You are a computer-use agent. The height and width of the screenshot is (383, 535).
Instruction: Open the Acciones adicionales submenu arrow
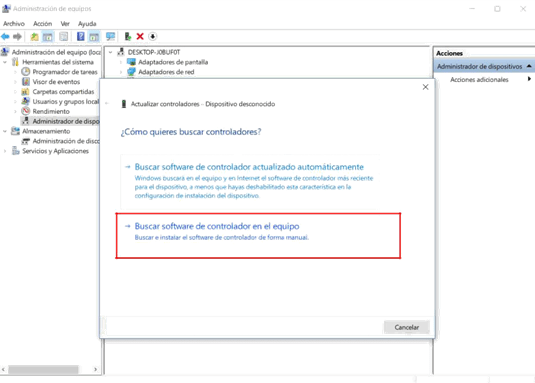click(529, 79)
